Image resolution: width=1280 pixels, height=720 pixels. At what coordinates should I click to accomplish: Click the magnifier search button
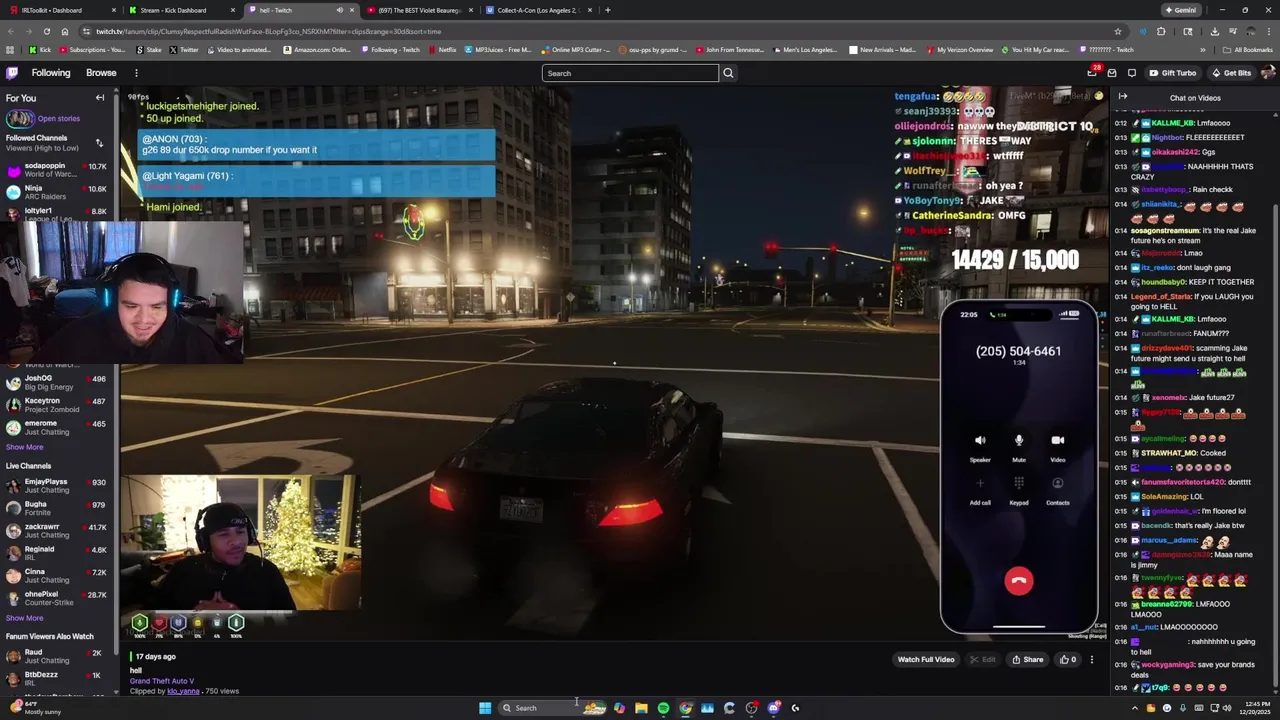tap(728, 73)
